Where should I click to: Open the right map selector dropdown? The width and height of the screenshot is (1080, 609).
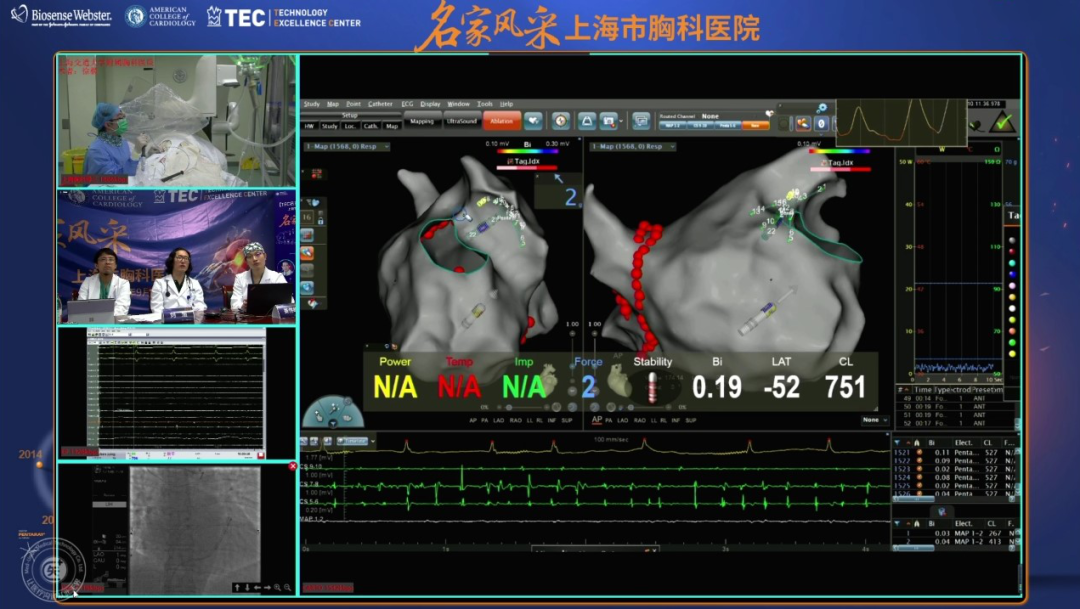coord(632,147)
